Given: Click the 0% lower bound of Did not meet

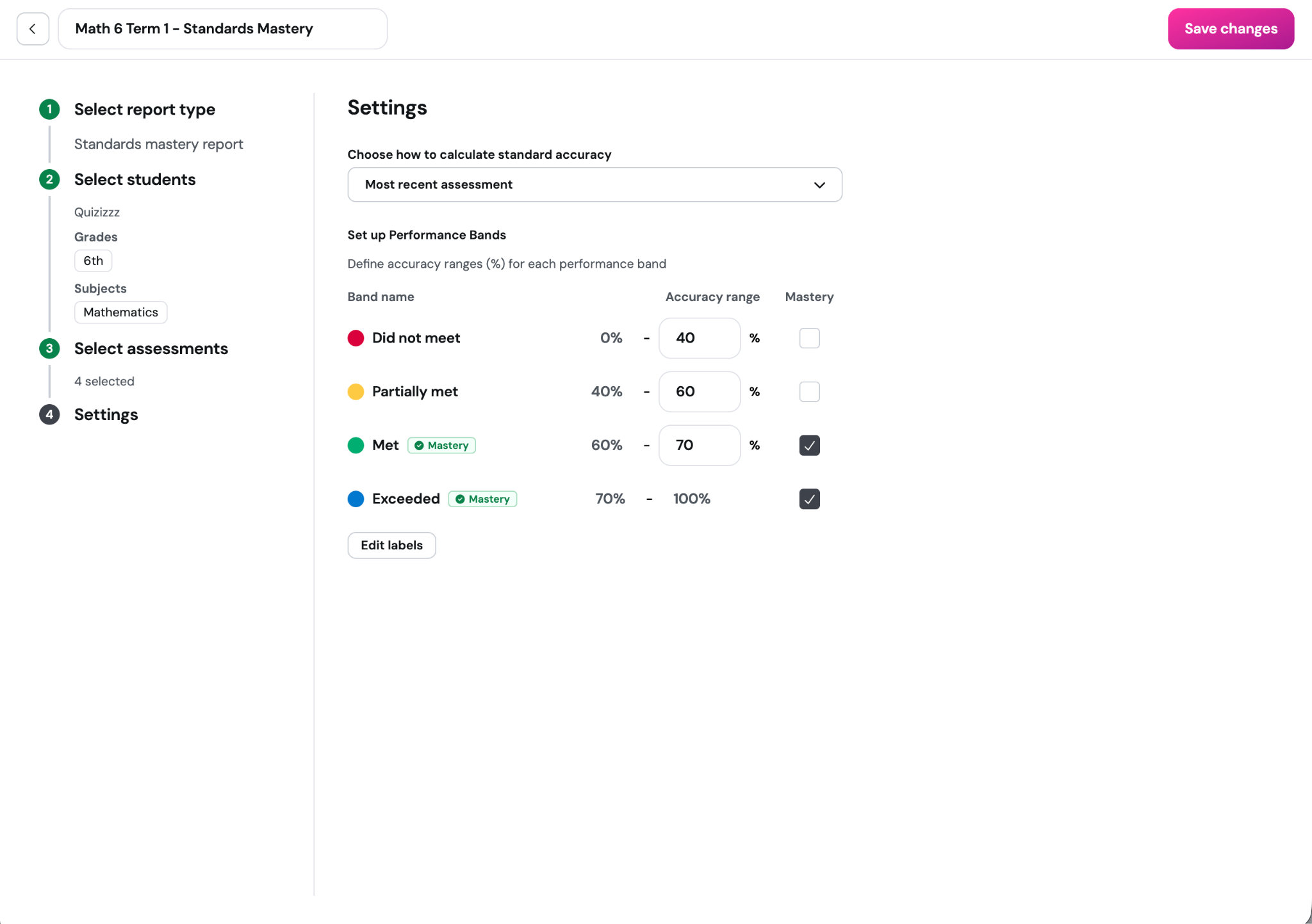Looking at the screenshot, I should coord(611,338).
